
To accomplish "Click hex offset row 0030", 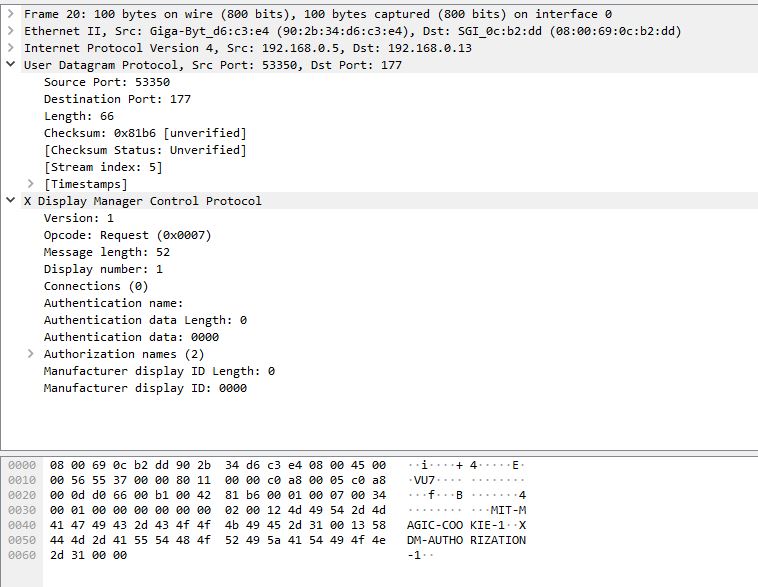I will [22, 510].
